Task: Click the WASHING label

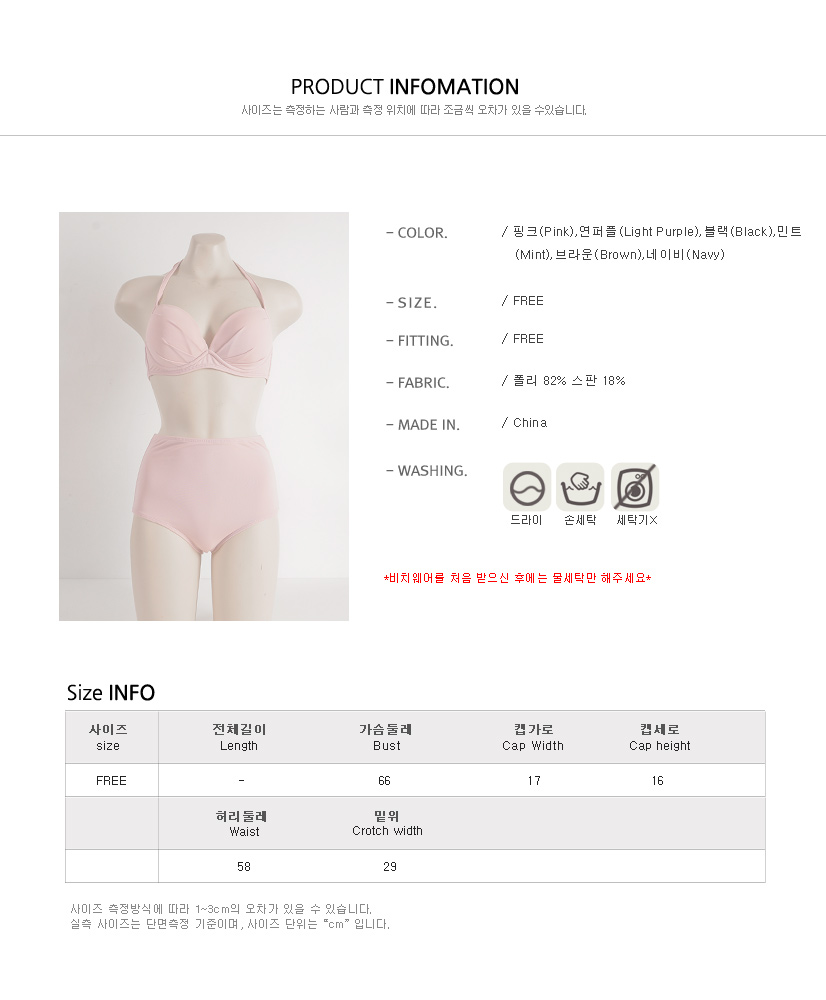Action: click(427, 471)
